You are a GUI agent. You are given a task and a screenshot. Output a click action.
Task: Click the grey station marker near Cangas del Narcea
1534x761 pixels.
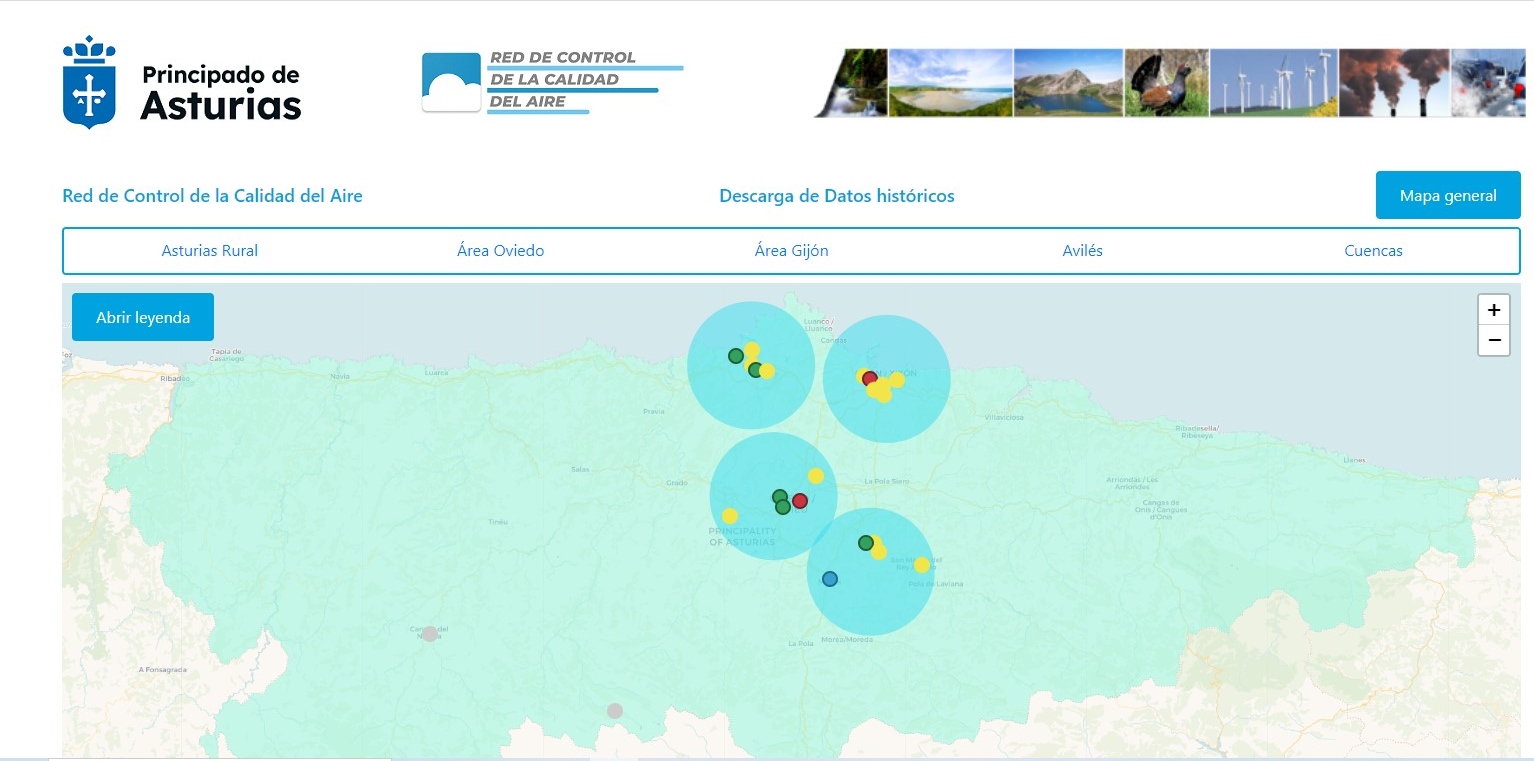pos(430,634)
